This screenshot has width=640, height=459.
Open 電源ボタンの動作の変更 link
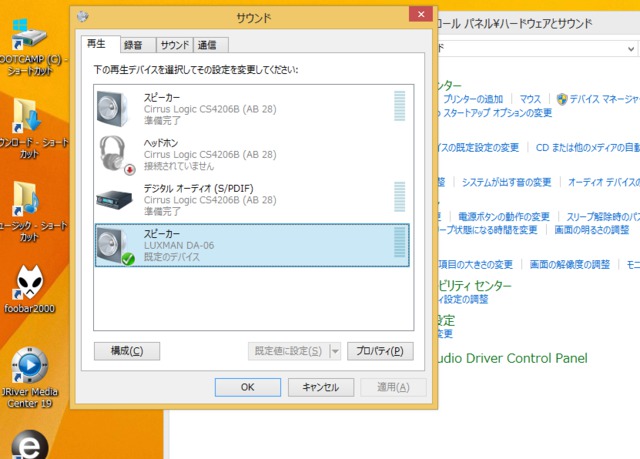click(x=504, y=217)
